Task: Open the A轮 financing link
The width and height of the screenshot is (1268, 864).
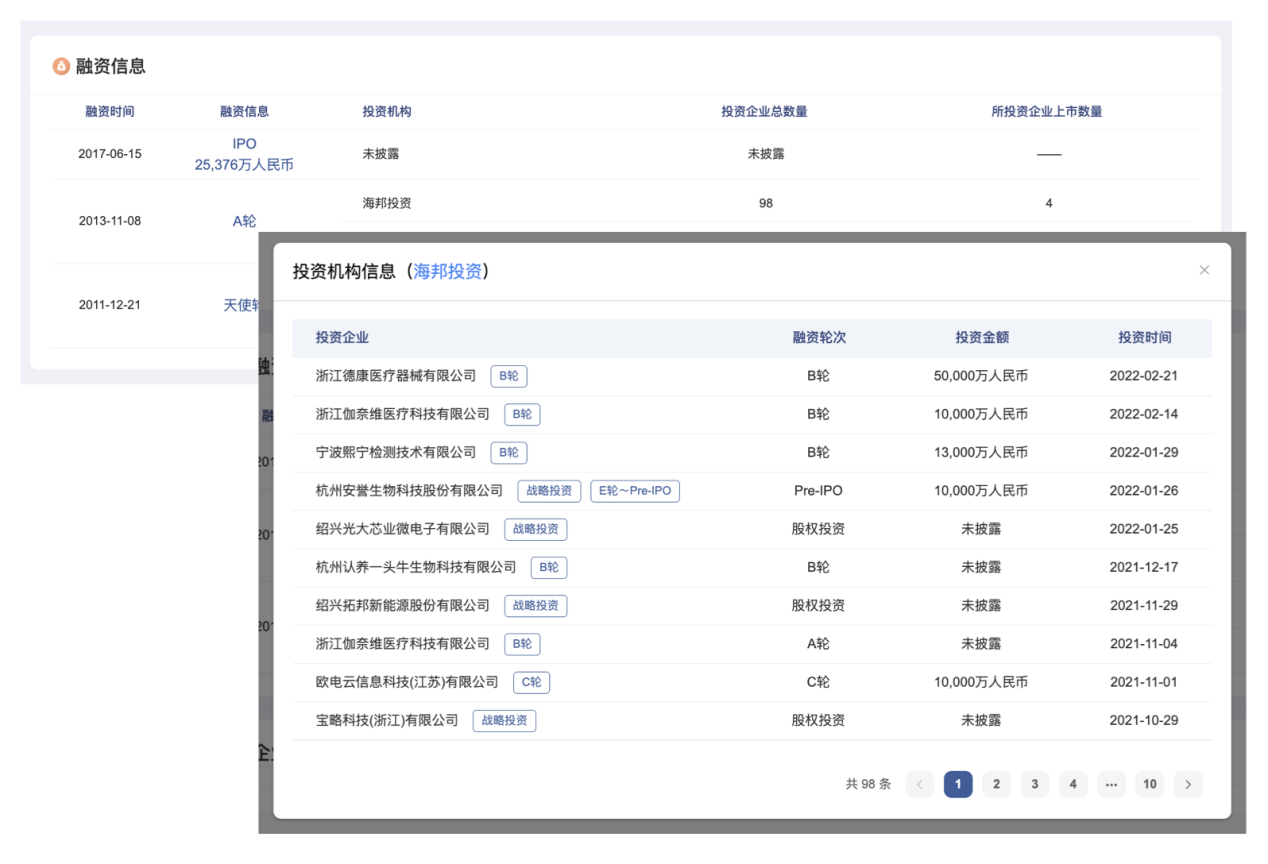Action: pyautogui.click(x=244, y=221)
